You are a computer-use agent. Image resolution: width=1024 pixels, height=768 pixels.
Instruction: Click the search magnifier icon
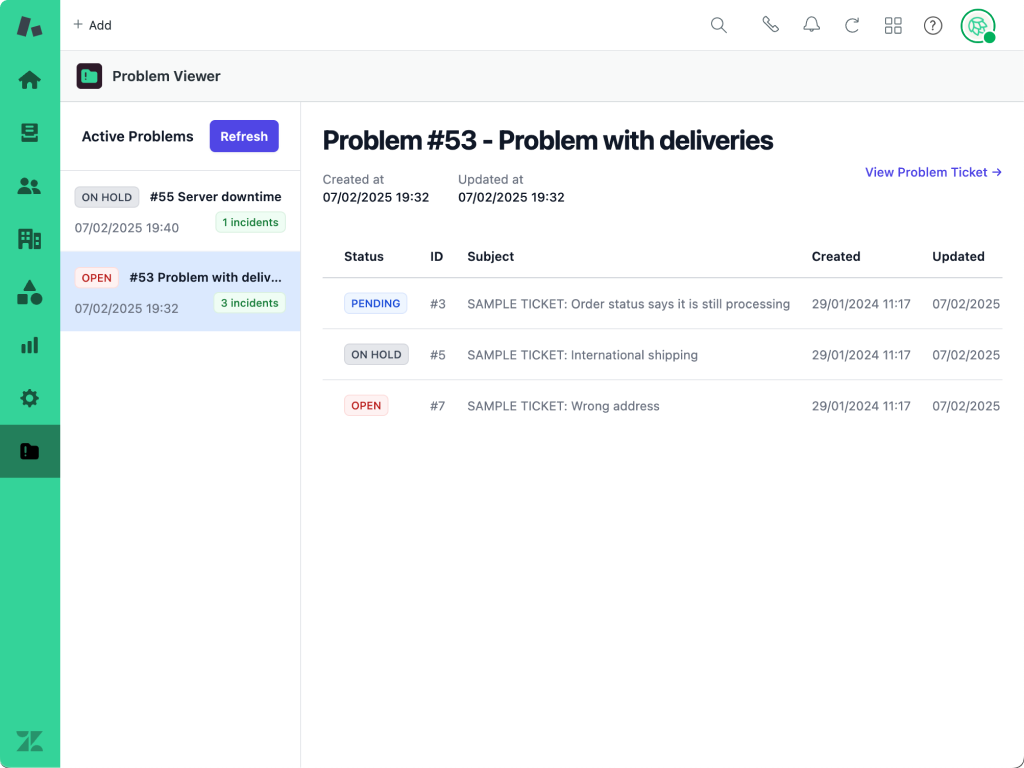[x=718, y=25]
